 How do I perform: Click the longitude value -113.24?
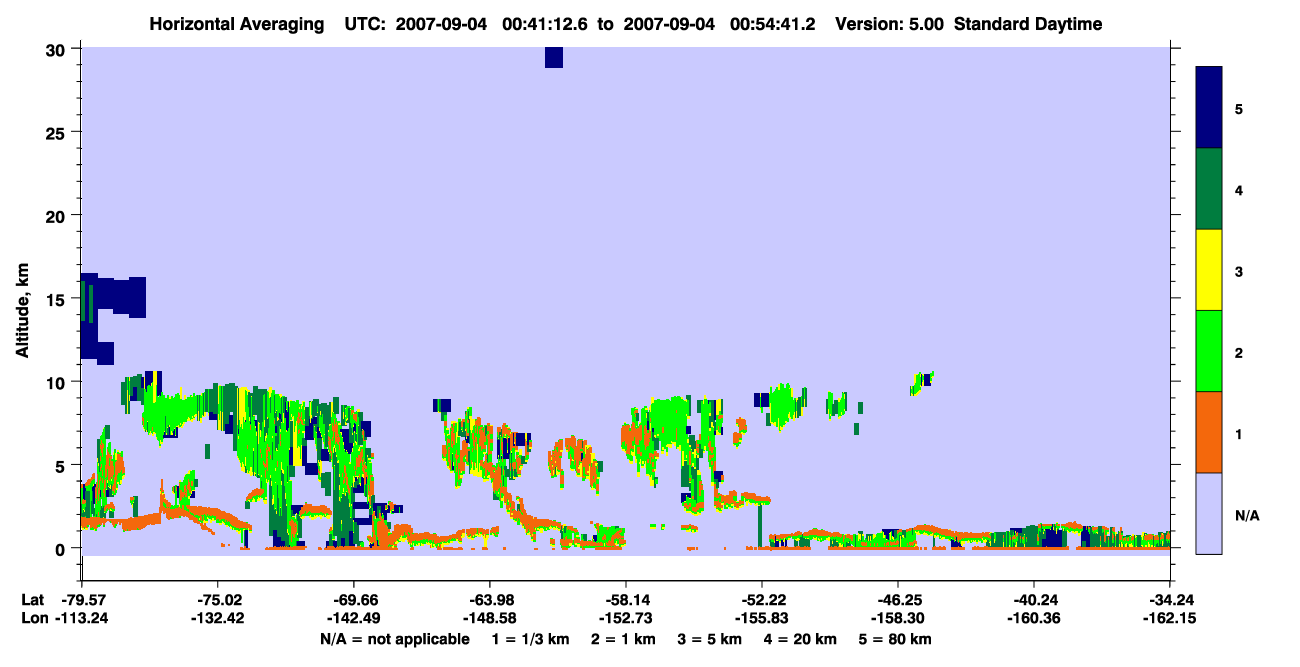(81, 618)
